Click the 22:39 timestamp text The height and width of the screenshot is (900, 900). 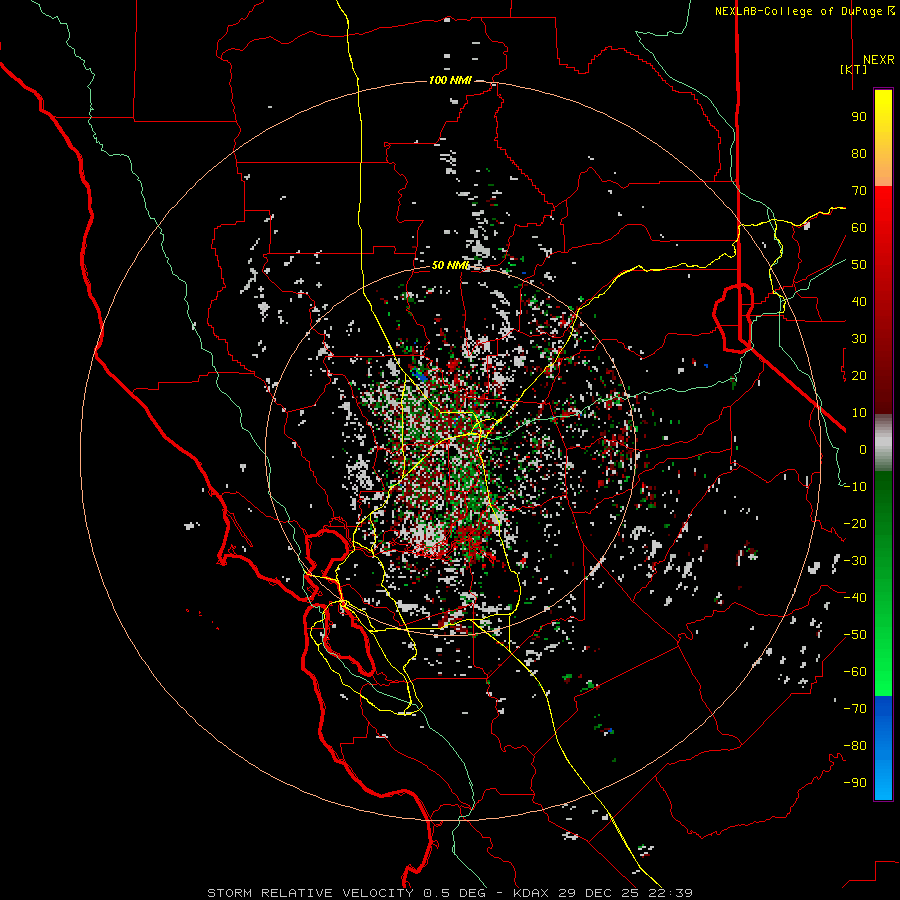coord(670,893)
